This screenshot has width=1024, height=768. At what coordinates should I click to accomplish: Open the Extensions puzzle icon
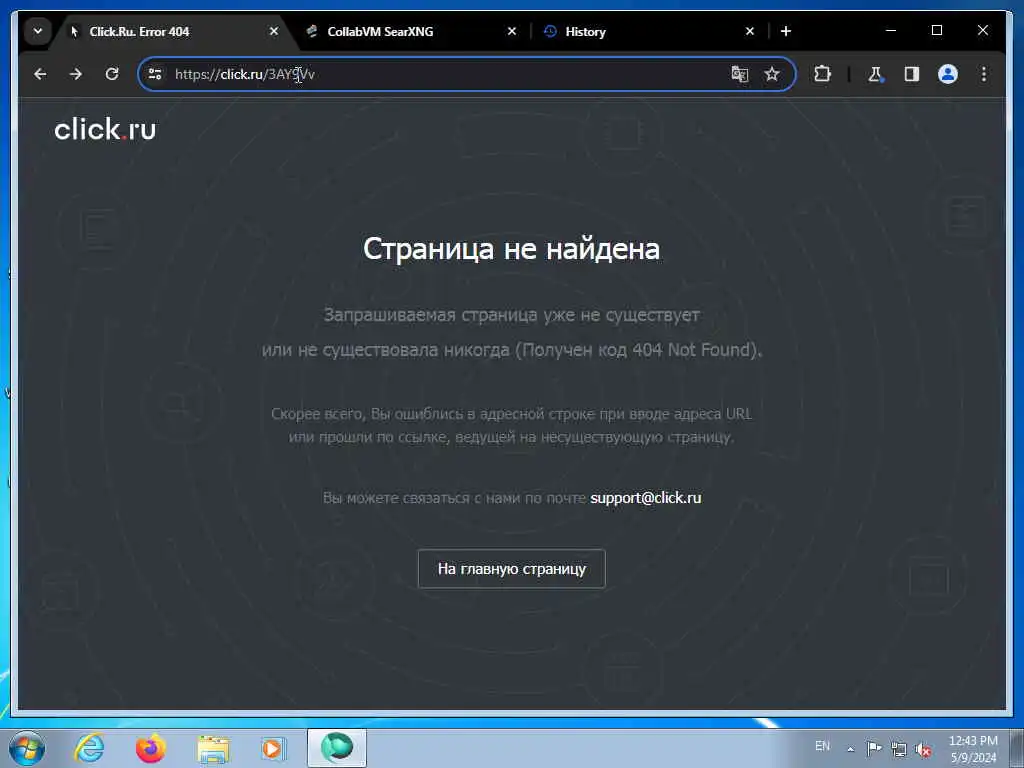[x=822, y=74]
